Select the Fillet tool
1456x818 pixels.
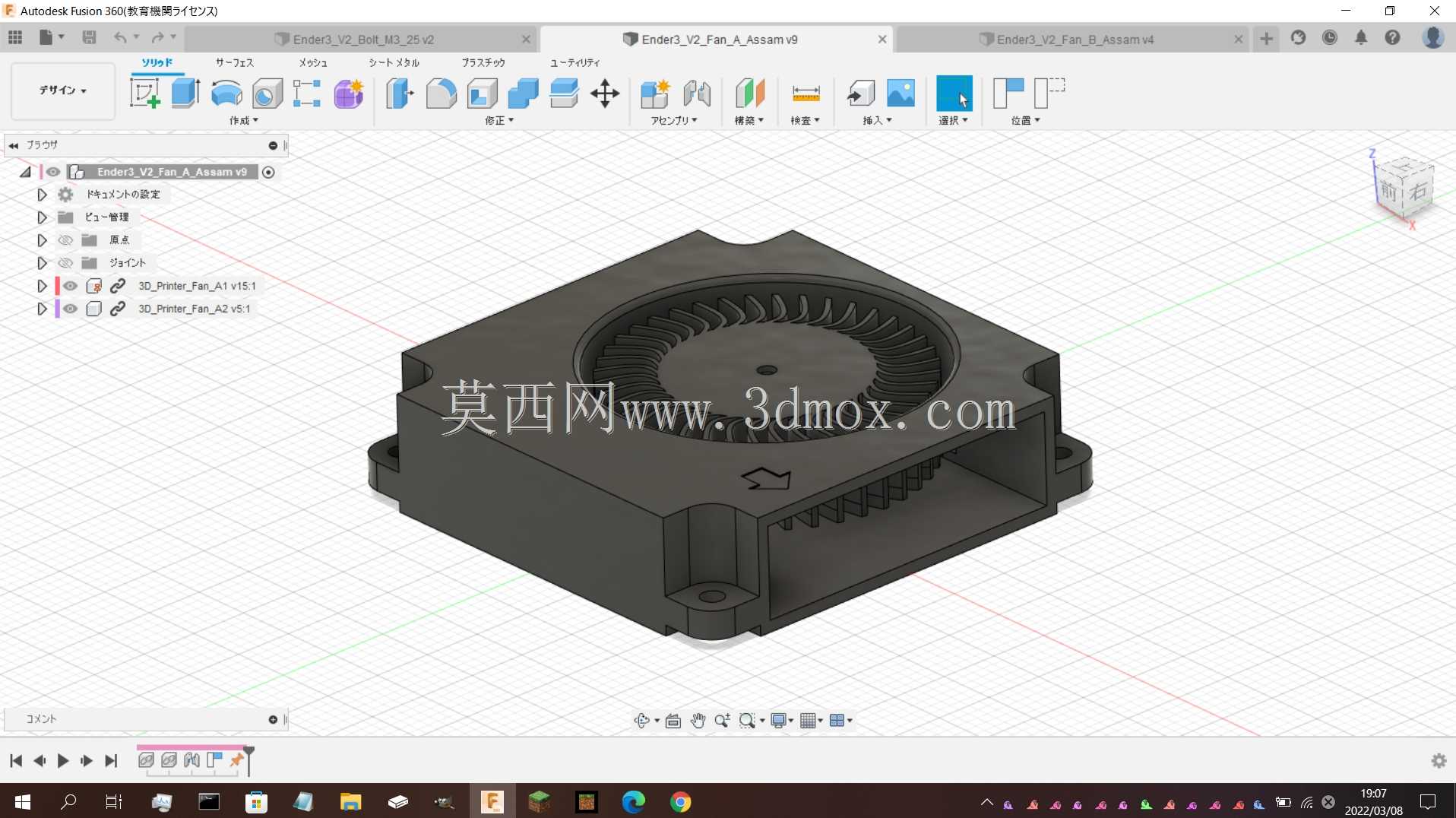pyautogui.click(x=442, y=94)
